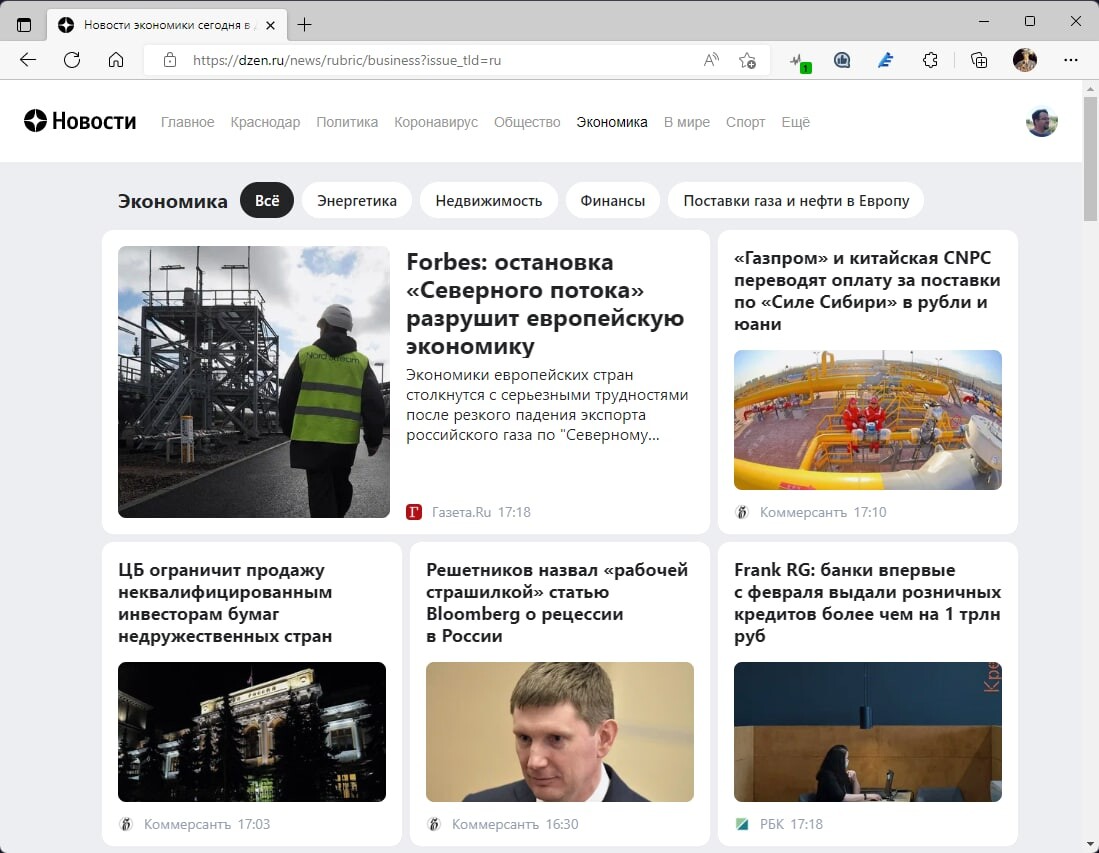
Task: Go to the Спорт section
Action: pyautogui.click(x=745, y=122)
